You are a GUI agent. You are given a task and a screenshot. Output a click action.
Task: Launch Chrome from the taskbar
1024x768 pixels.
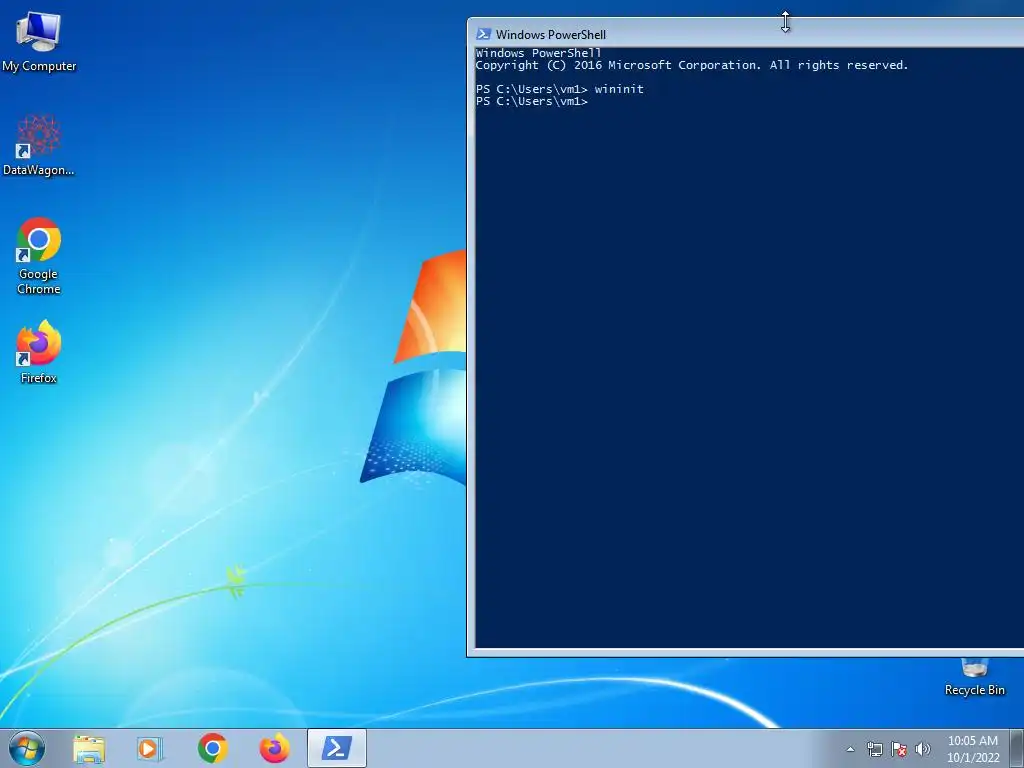(x=213, y=748)
